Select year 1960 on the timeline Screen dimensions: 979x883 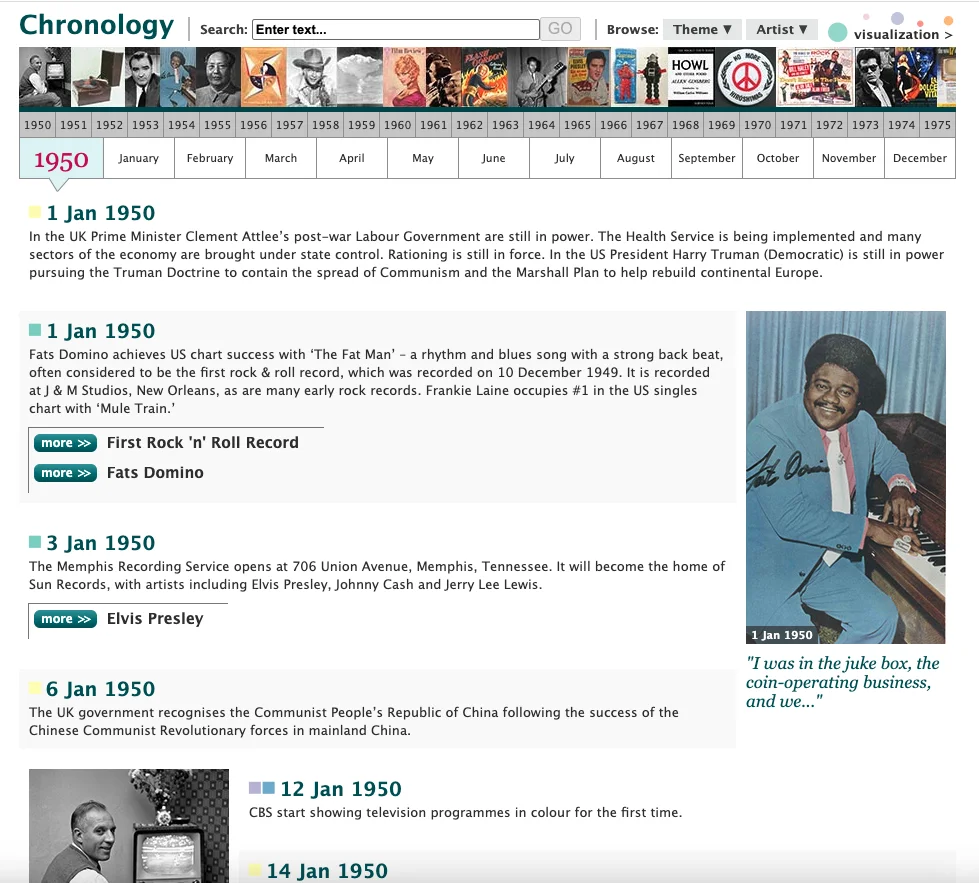click(x=398, y=125)
